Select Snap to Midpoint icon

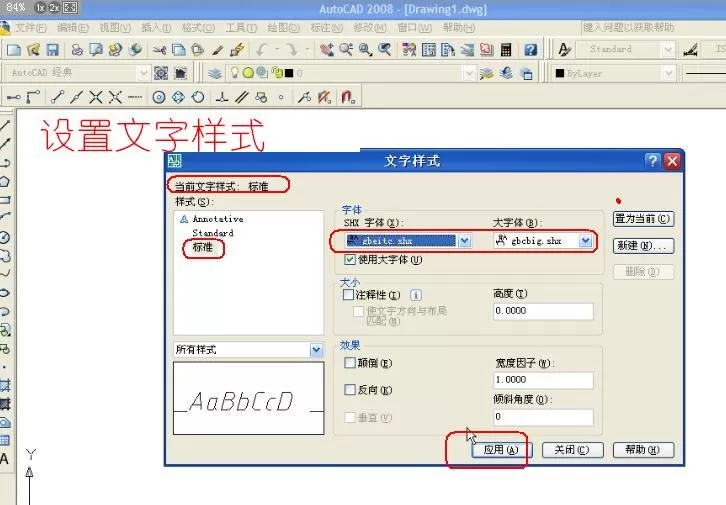click(76, 97)
